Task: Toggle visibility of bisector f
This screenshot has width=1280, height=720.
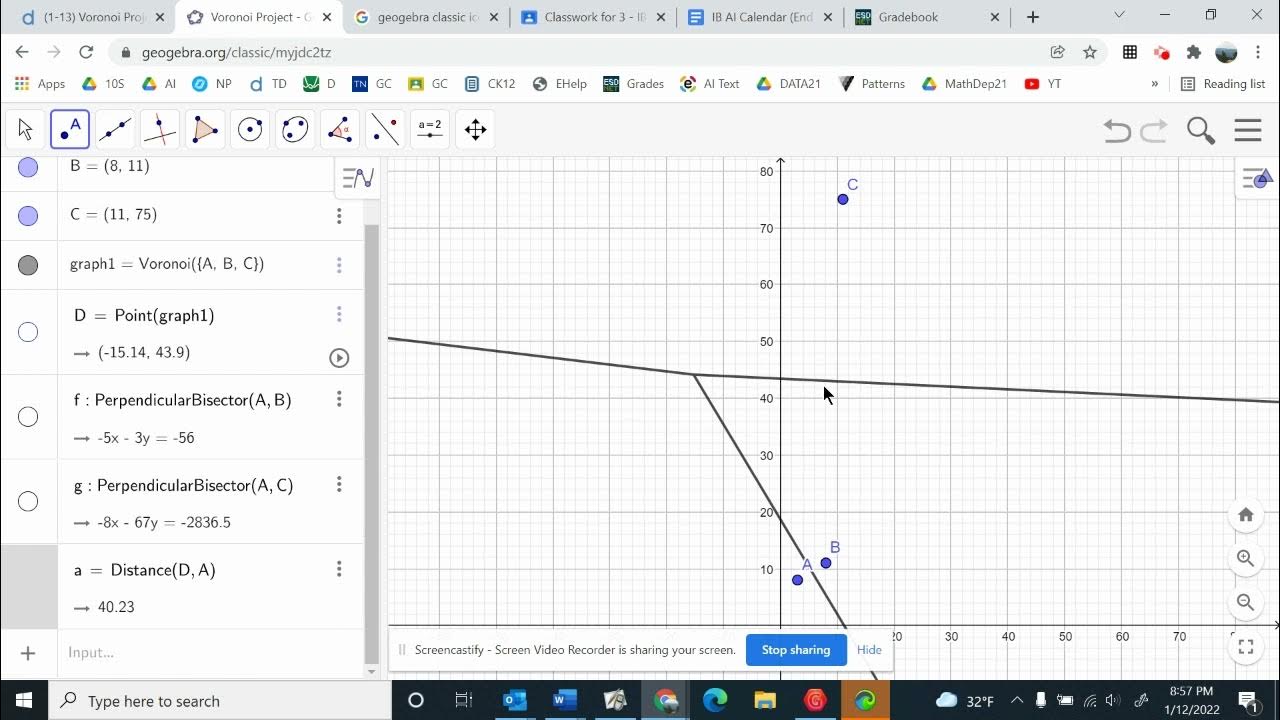Action: (28, 417)
